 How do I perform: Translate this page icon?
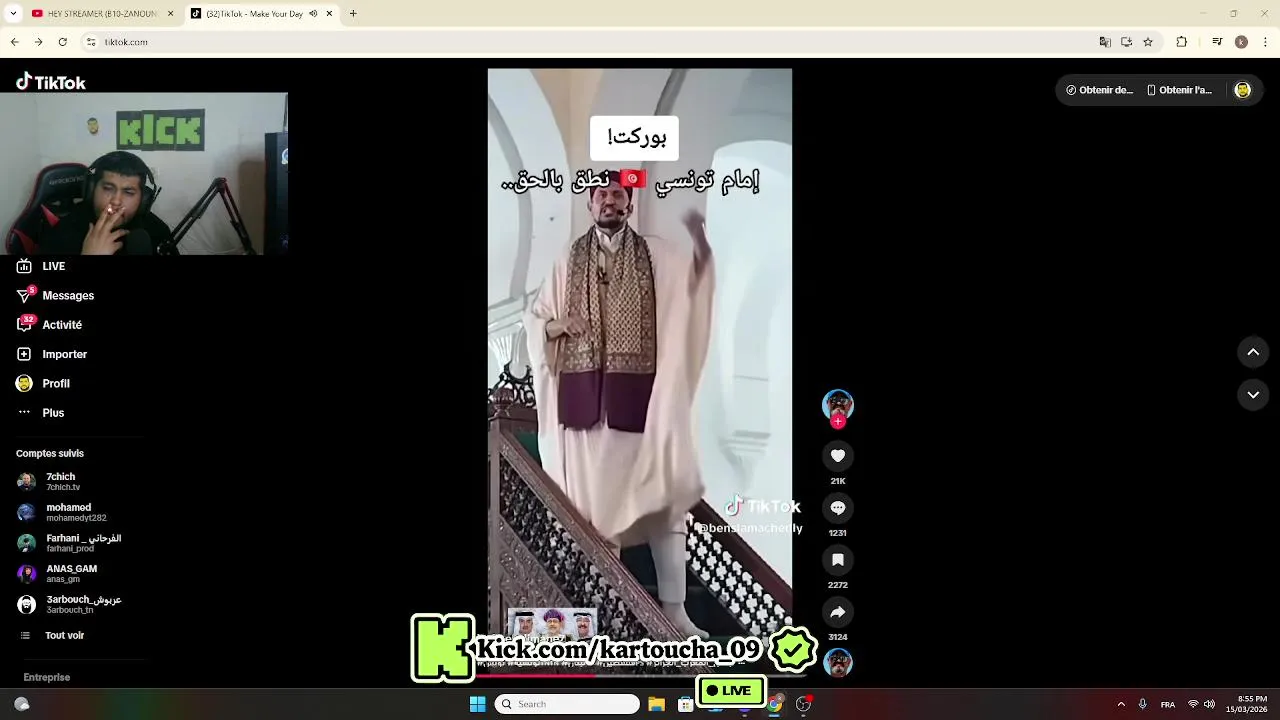pyautogui.click(x=1105, y=42)
